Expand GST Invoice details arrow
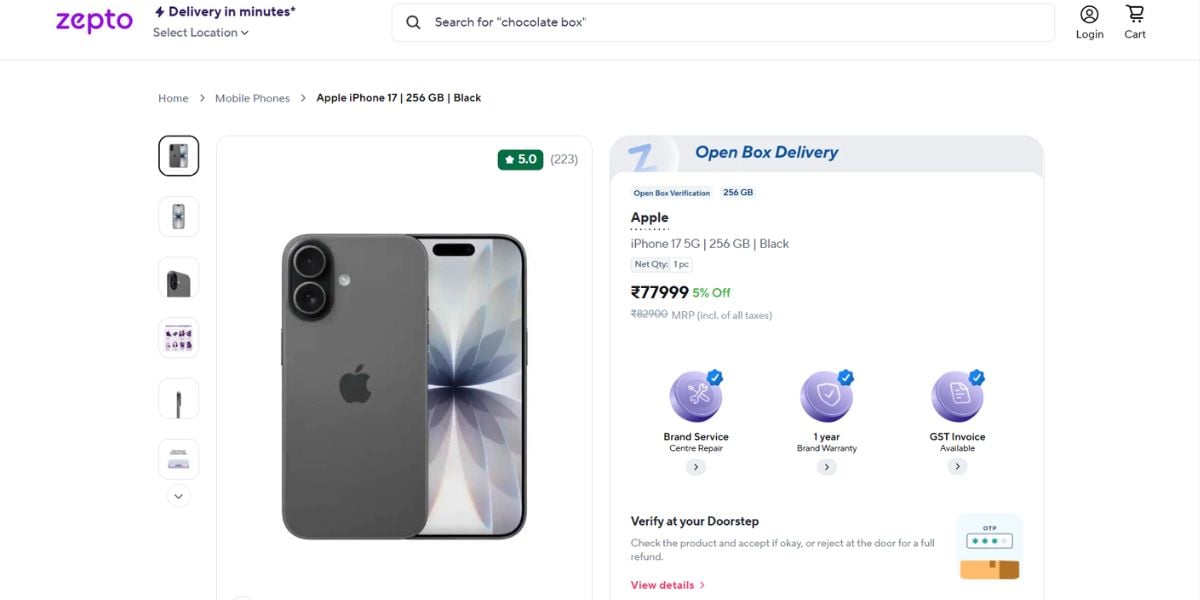The width and height of the screenshot is (1200, 600). pos(957,467)
